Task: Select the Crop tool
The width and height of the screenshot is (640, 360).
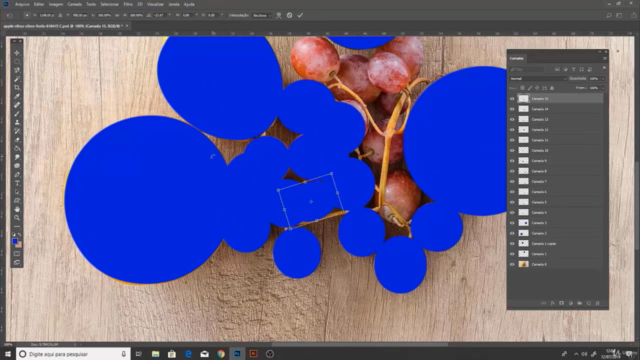Action: [17, 87]
